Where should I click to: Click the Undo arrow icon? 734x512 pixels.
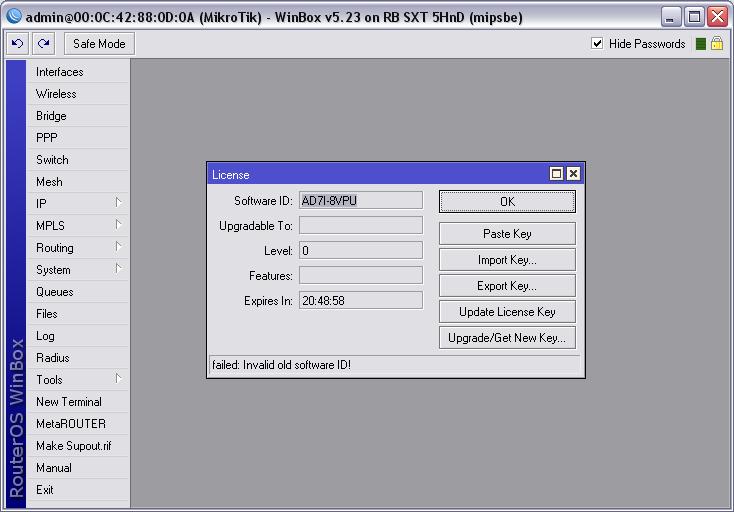pyautogui.click(x=18, y=44)
